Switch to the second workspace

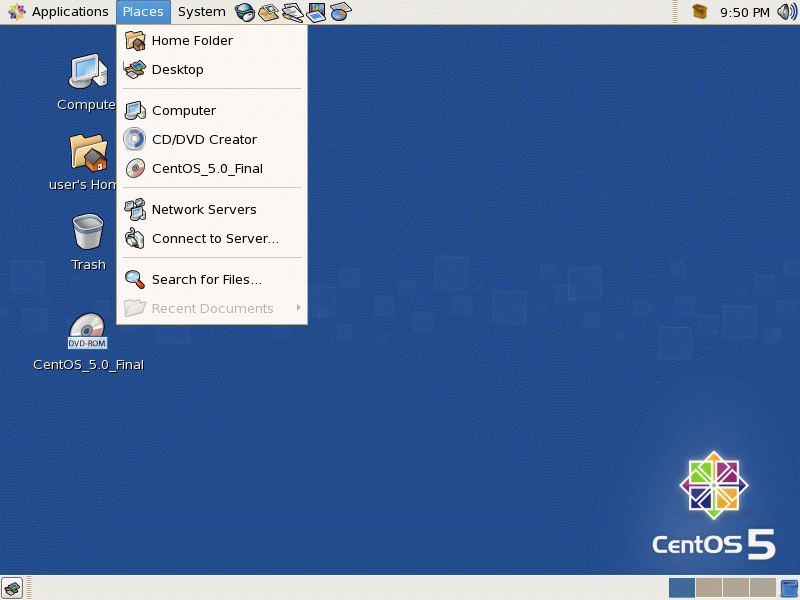coord(709,588)
